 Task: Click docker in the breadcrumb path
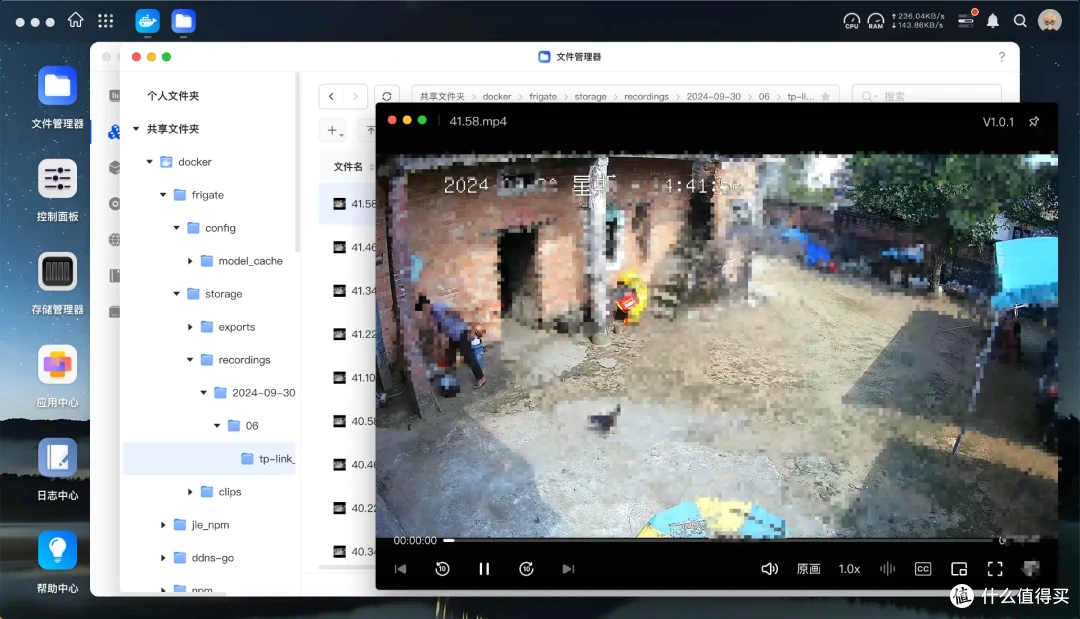(497, 96)
